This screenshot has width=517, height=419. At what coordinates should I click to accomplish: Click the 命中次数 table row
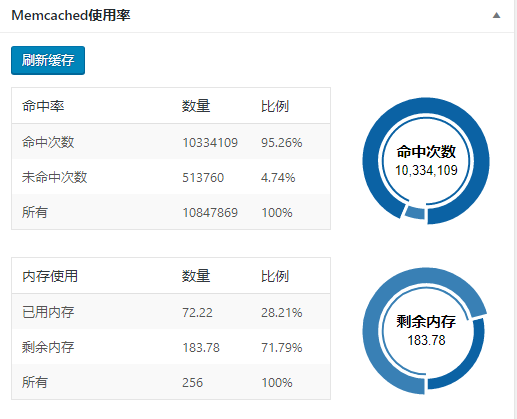click(x=171, y=142)
